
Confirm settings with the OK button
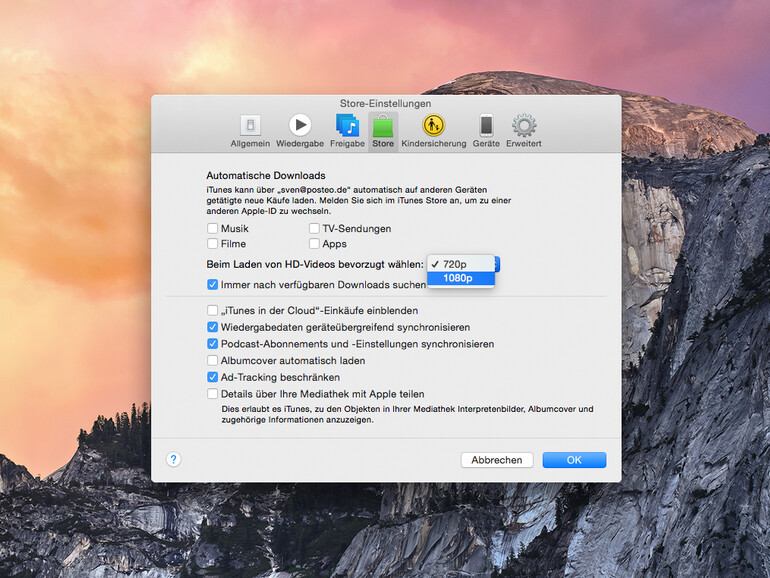pos(574,460)
